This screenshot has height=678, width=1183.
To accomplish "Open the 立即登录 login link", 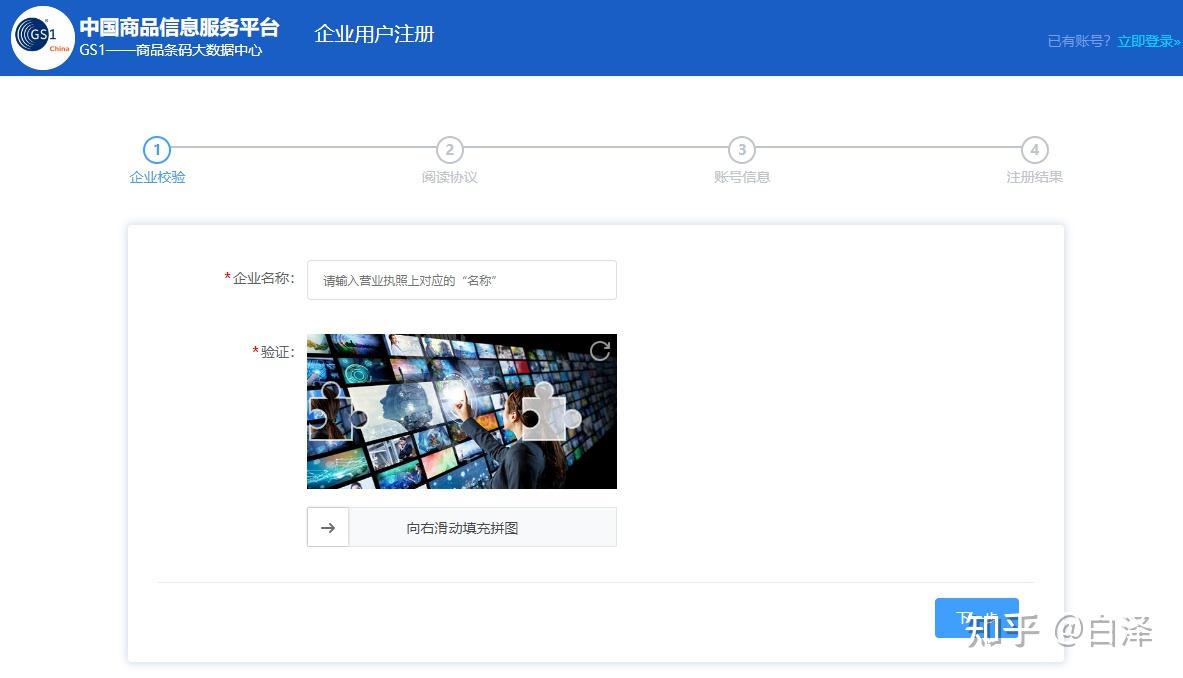I will coord(1146,41).
